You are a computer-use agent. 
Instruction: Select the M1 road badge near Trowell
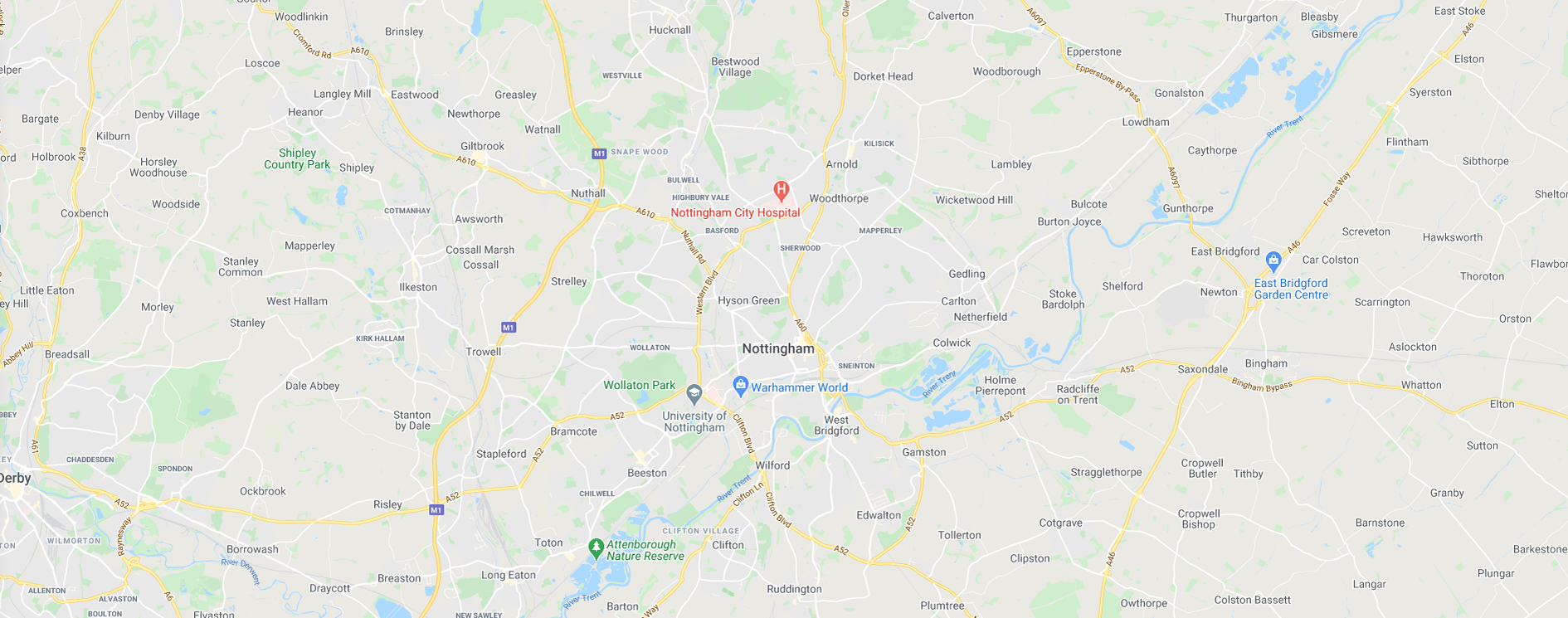[x=509, y=328]
